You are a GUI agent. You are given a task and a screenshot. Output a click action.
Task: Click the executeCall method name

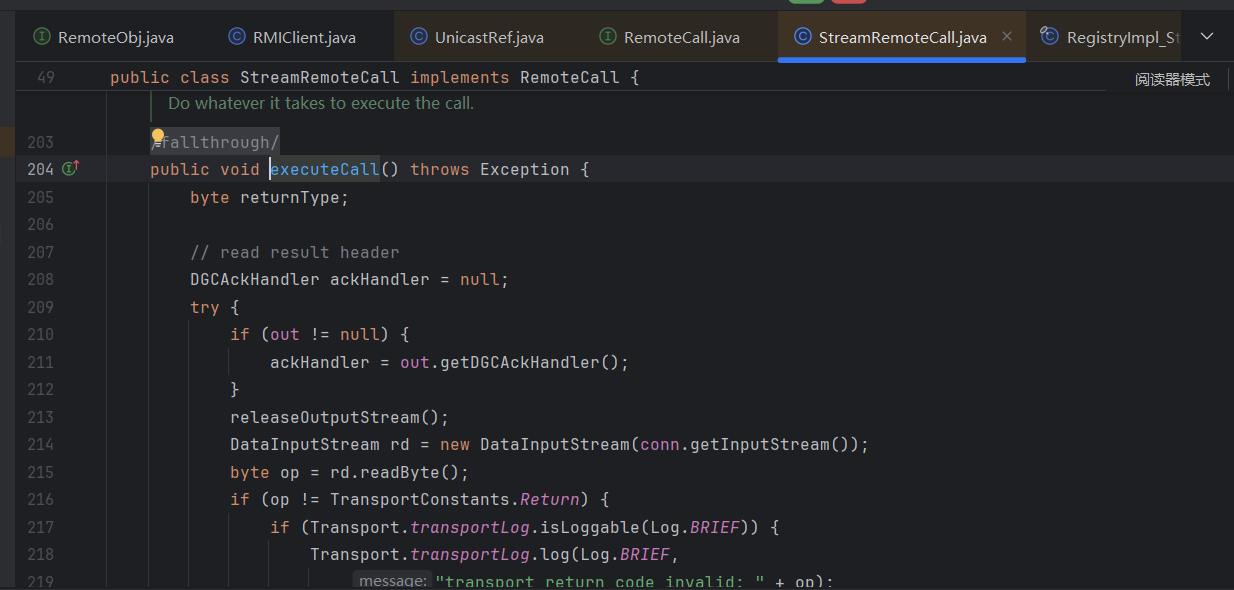[325, 170]
